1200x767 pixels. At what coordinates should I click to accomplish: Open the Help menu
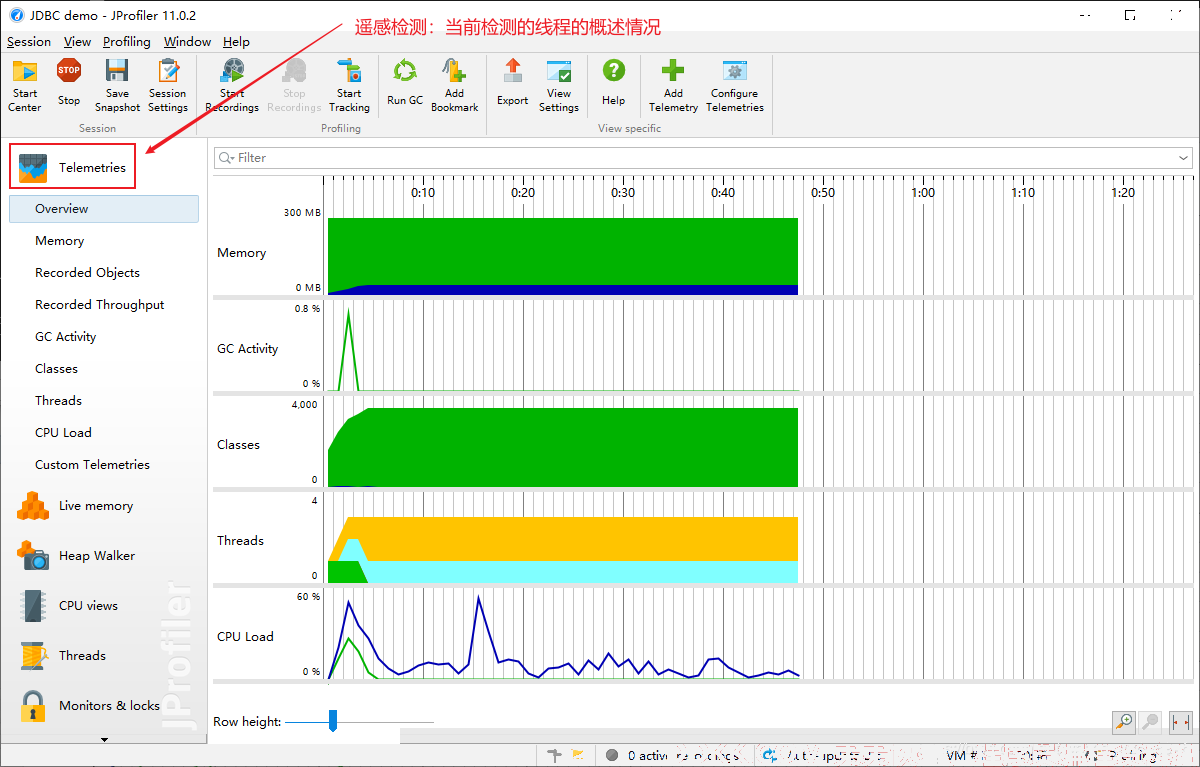pyautogui.click(x=237, y=42)
